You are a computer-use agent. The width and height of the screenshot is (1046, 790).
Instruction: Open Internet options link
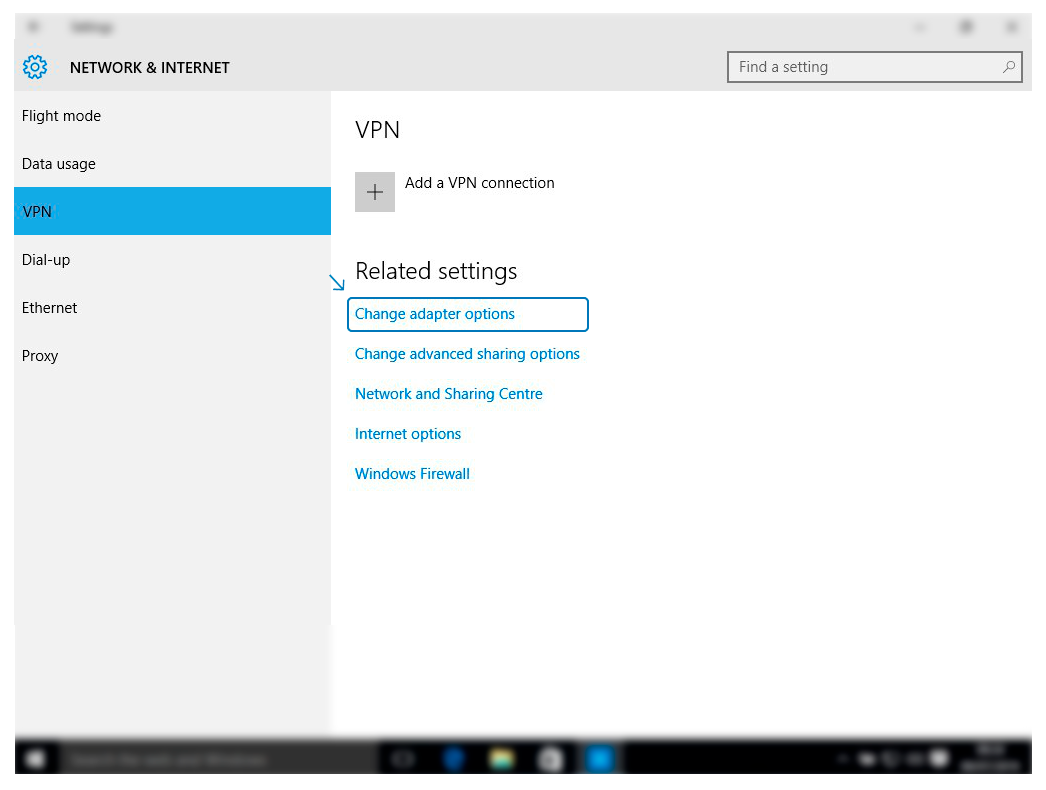pos(408,434)
